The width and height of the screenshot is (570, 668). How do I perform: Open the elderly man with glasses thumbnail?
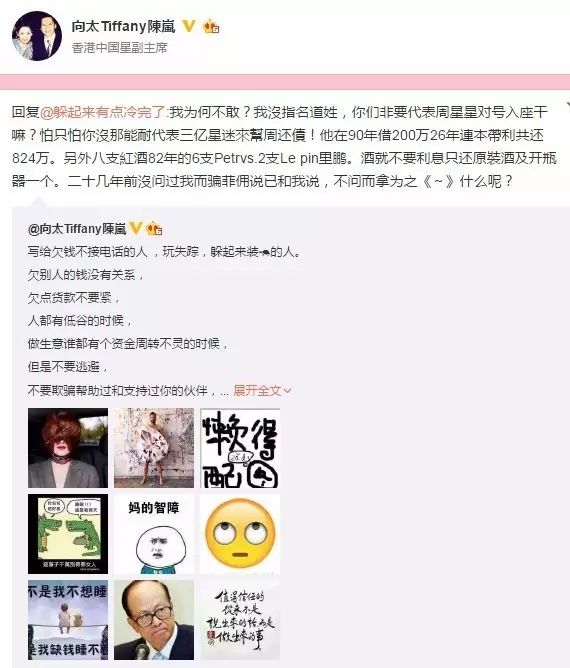coord(154,620)
